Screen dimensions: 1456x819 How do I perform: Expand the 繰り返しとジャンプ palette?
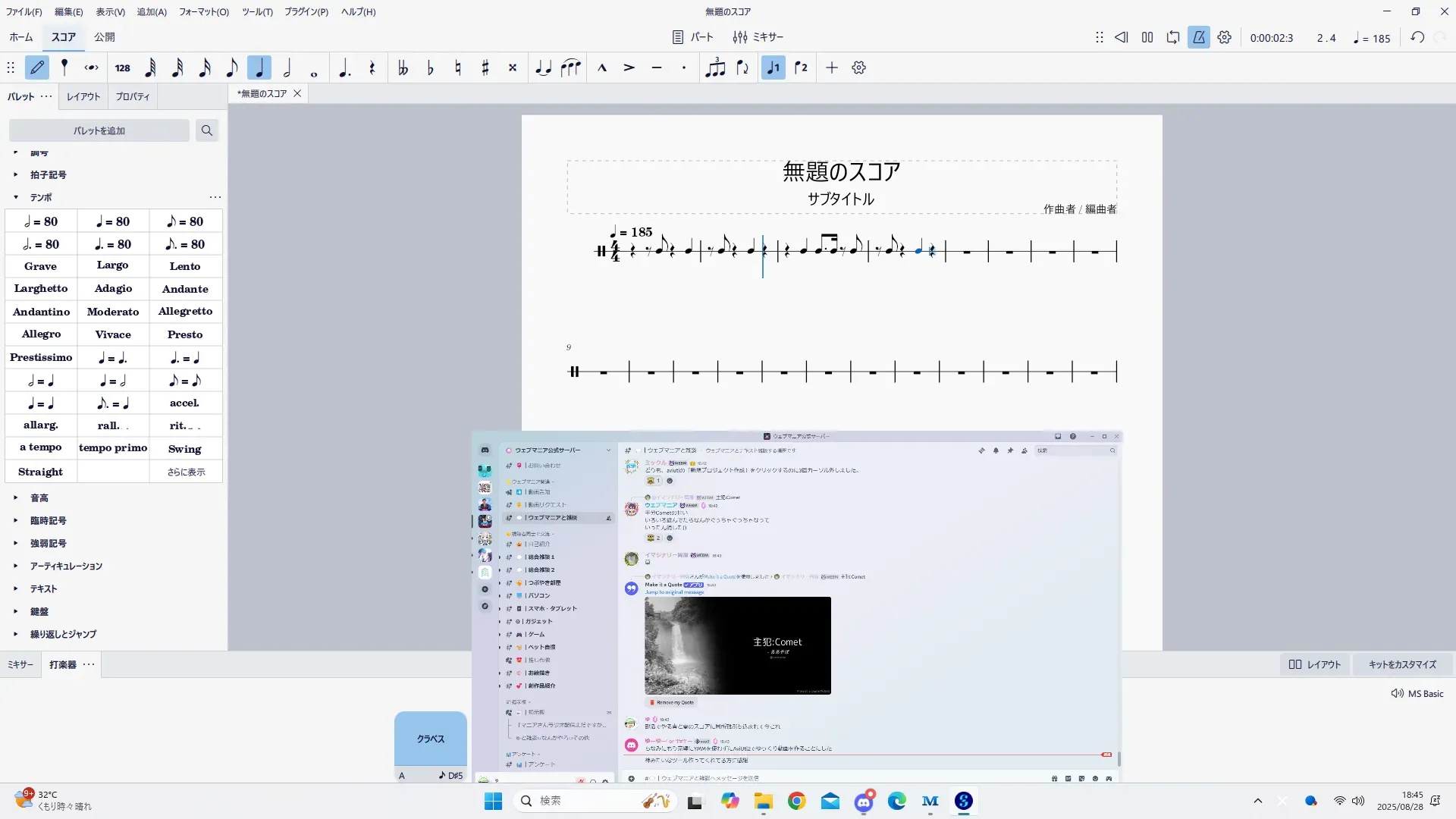63,635
